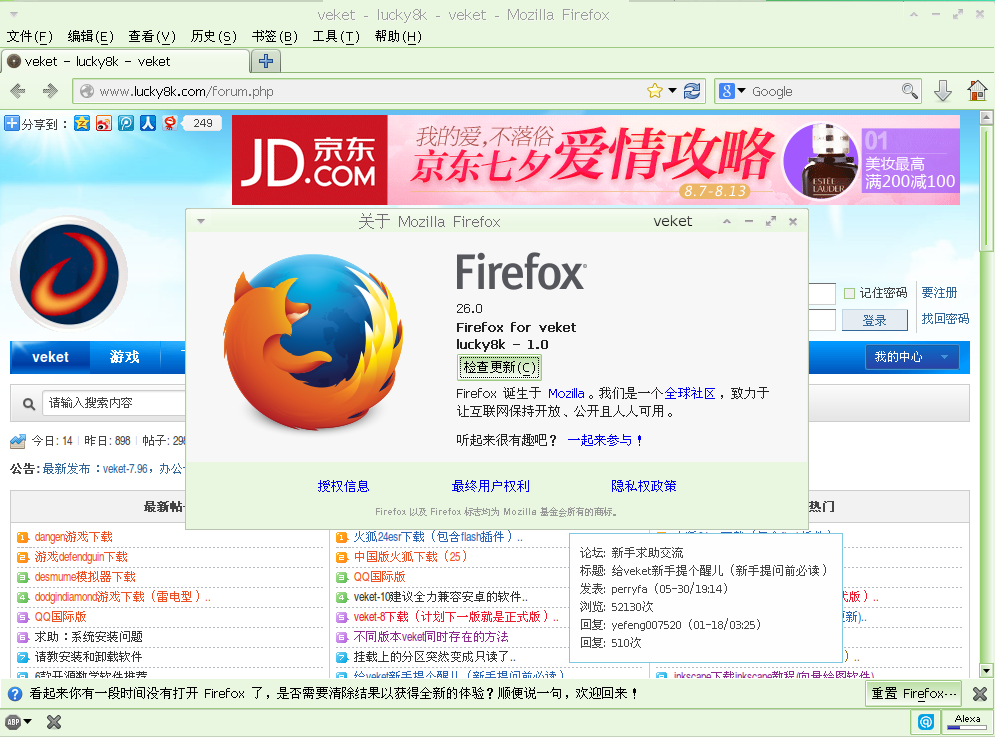Open the 帮助(H) menu

(x=398, y=36)
